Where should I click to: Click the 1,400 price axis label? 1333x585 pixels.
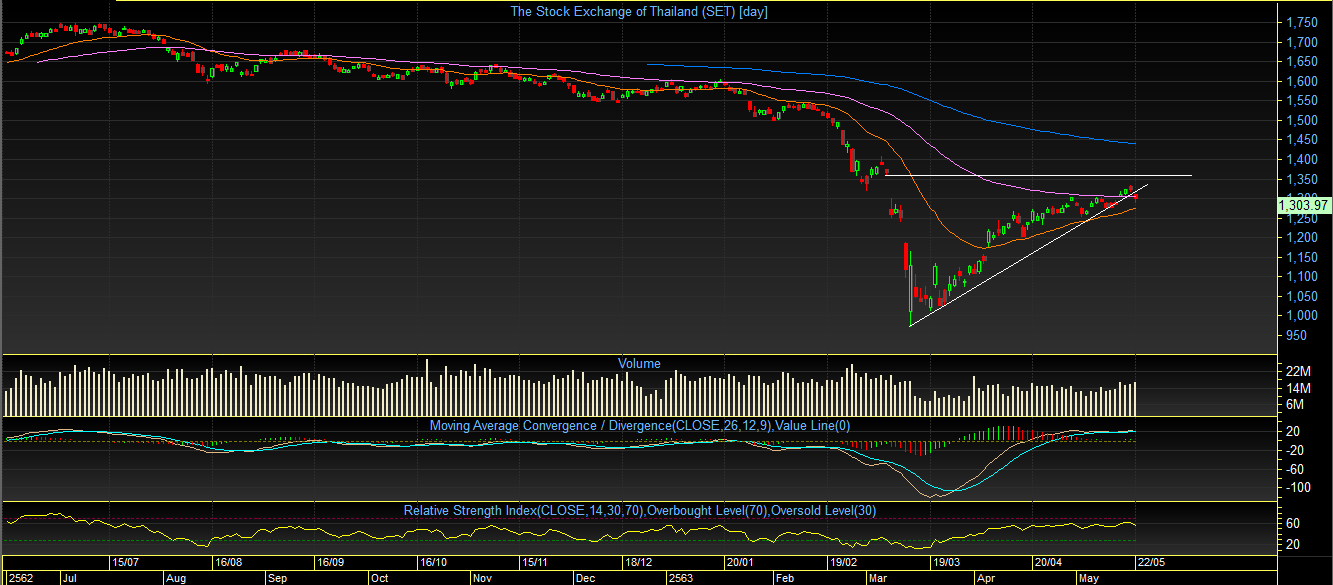point(1300,159)
